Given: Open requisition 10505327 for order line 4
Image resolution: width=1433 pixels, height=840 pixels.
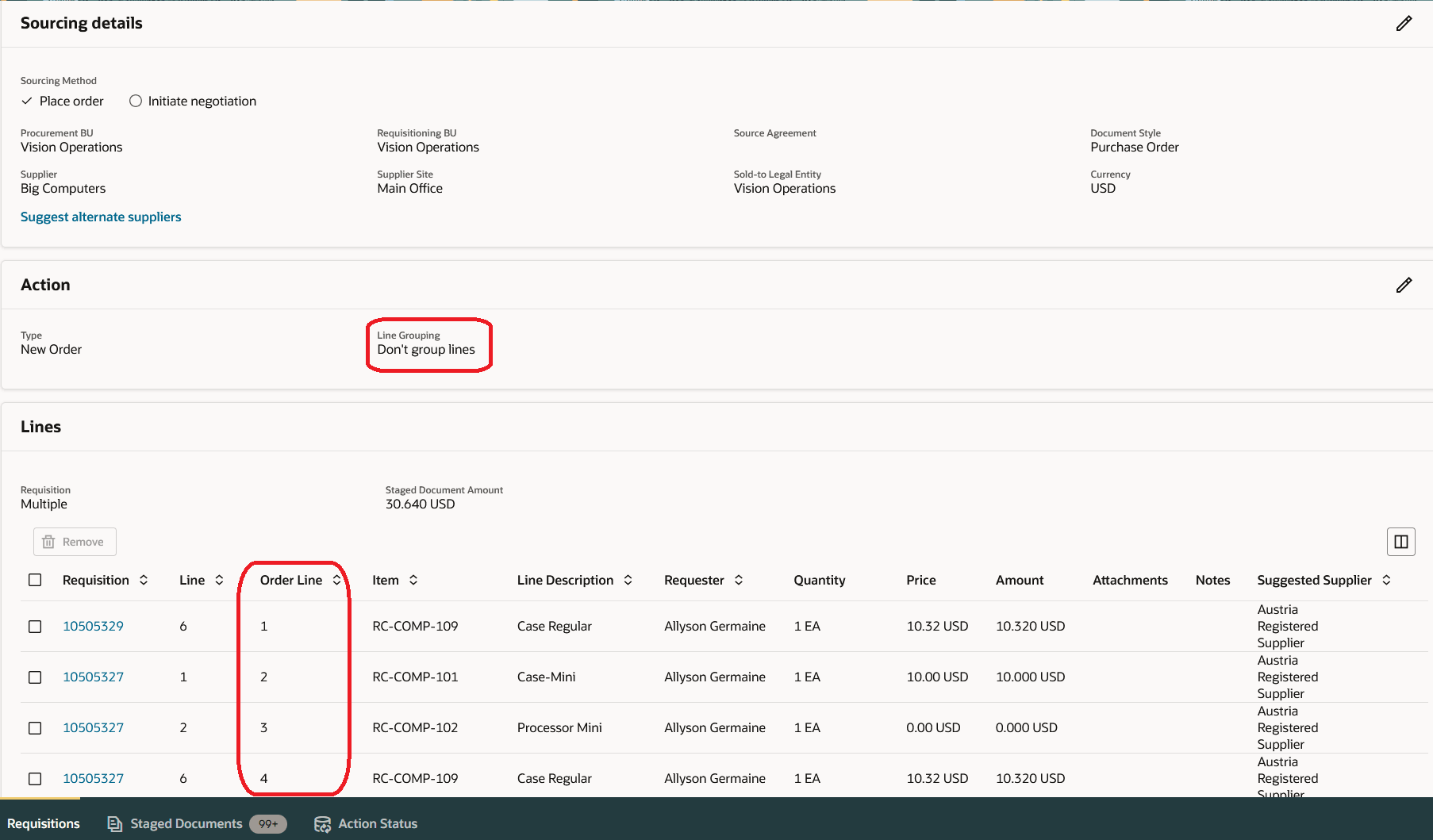Looking at the screenshot, I should [x=94, y=778].
